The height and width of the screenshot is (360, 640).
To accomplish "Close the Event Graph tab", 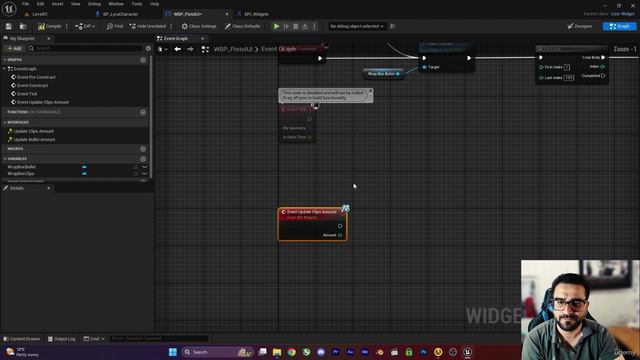I will click(202, 38).
